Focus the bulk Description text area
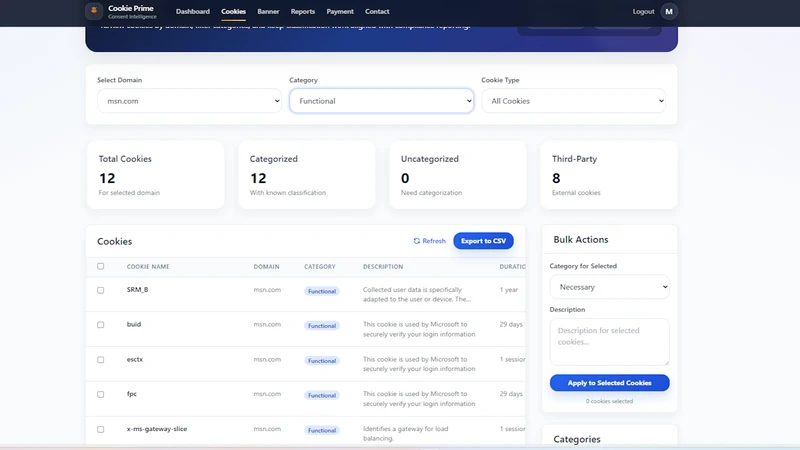 pos(610,342)
